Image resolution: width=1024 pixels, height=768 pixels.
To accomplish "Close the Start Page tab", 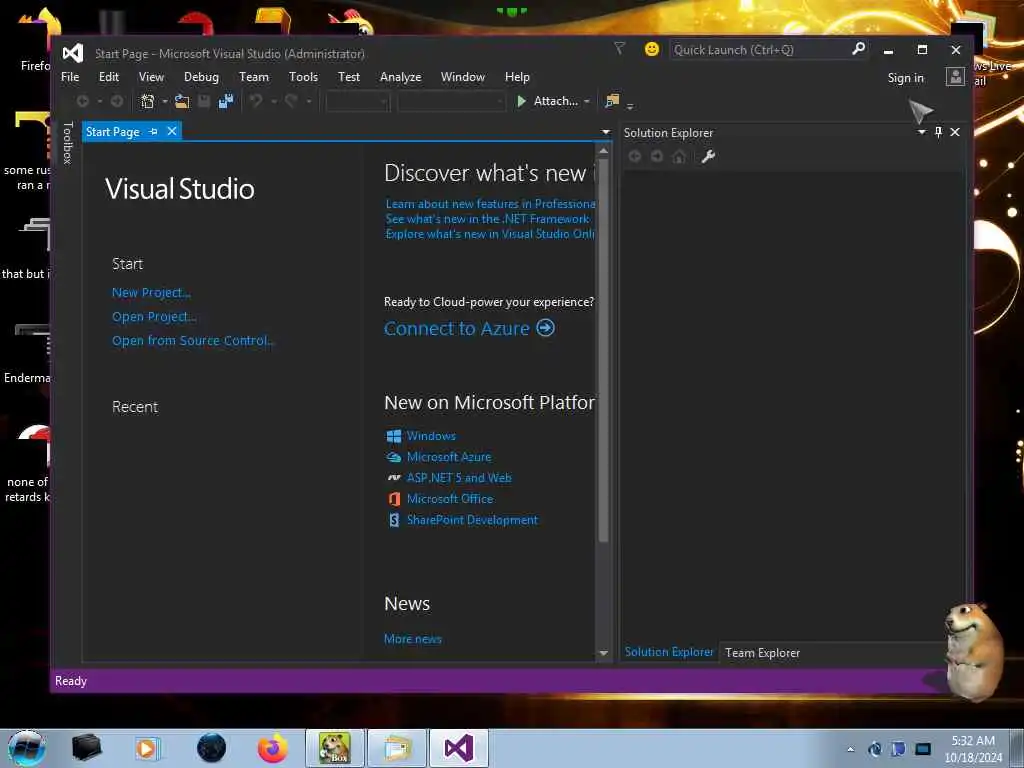I will (x=172, y=131).
